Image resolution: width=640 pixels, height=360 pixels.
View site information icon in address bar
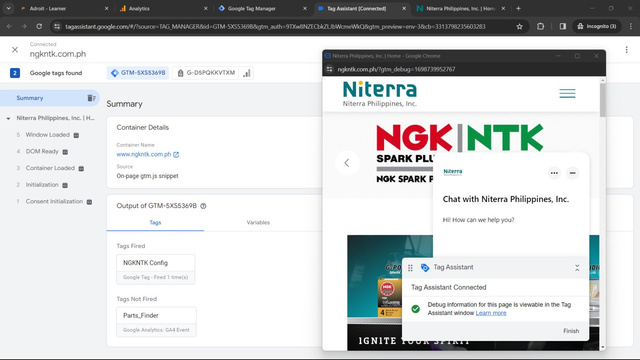click(x=57, y=27)
